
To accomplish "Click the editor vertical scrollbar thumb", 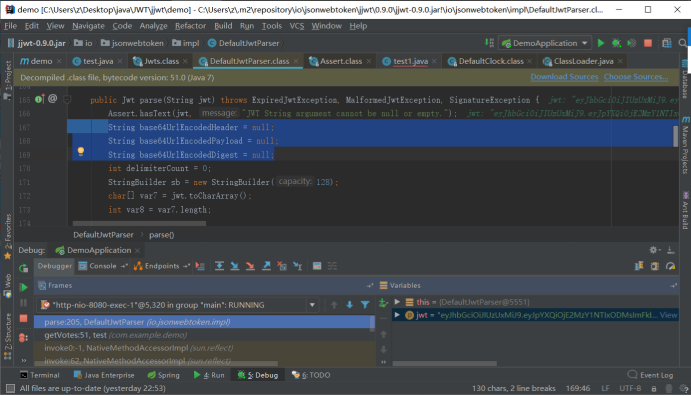I will (675, 136).
